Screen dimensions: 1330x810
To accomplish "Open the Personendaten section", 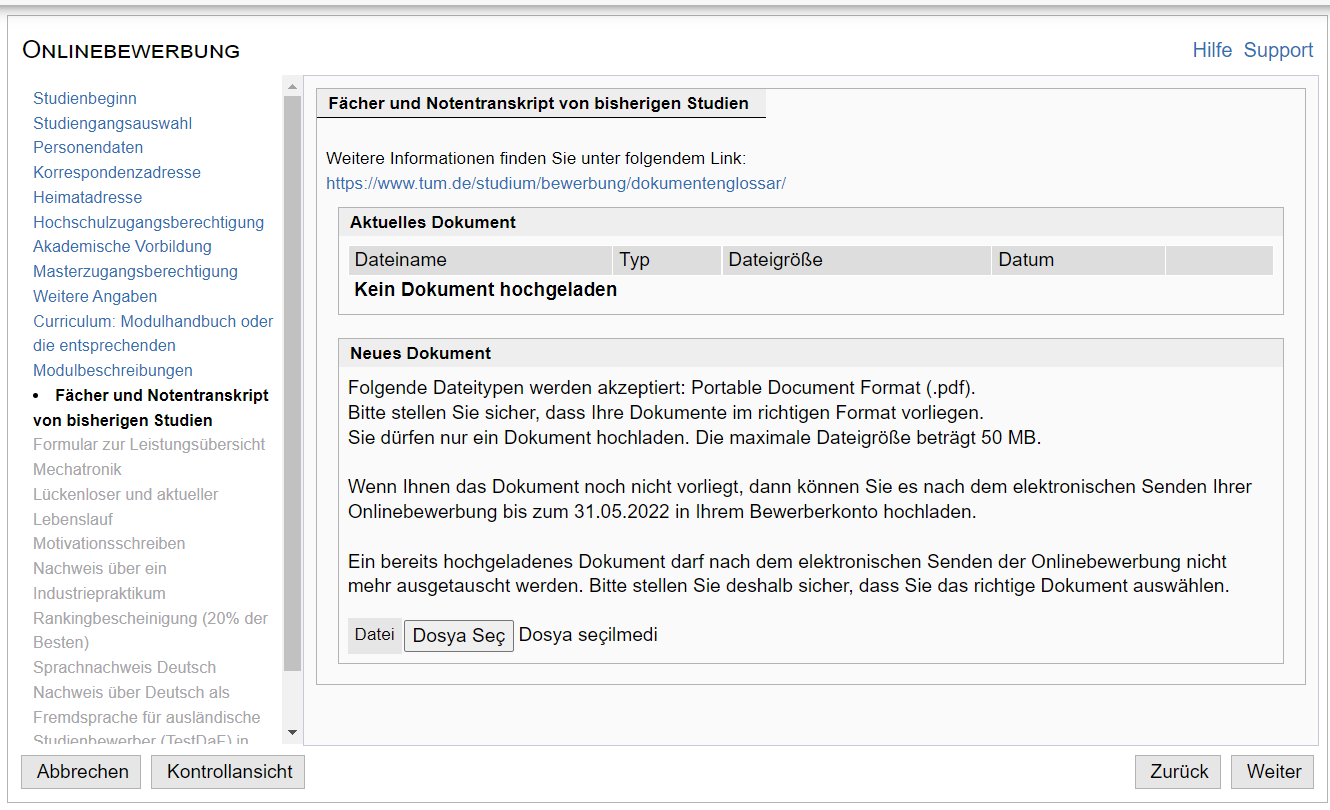I will point(88,147).
